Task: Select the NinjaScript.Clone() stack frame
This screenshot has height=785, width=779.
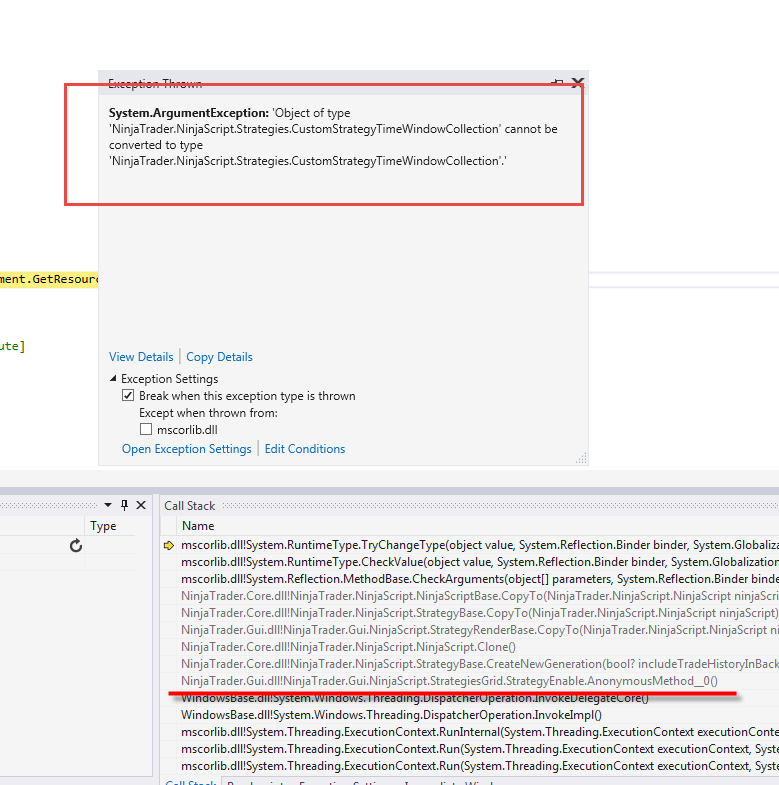Action: (x=348, y=647)
